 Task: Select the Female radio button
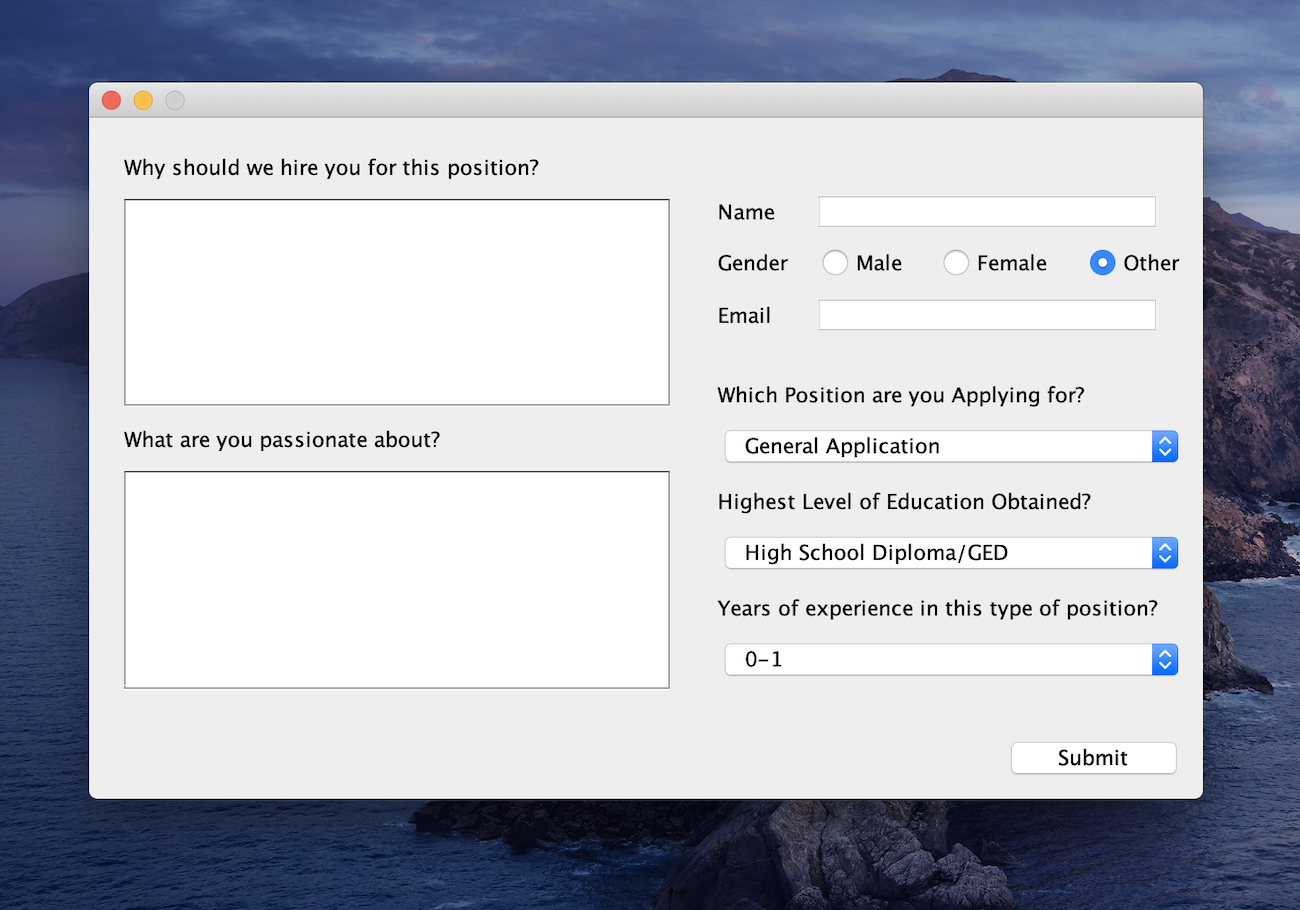tap(956, 263)
